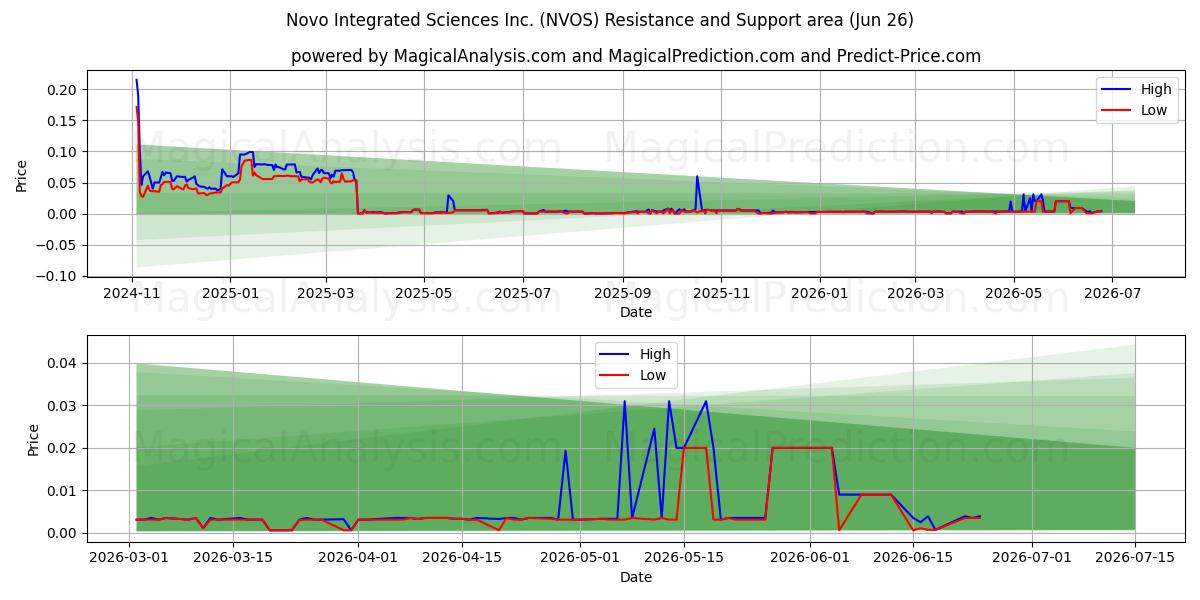The height and width of the screenshot is (600, 1200).
Task: Click the '2026-01' tick label
Action: pos(820,293)
